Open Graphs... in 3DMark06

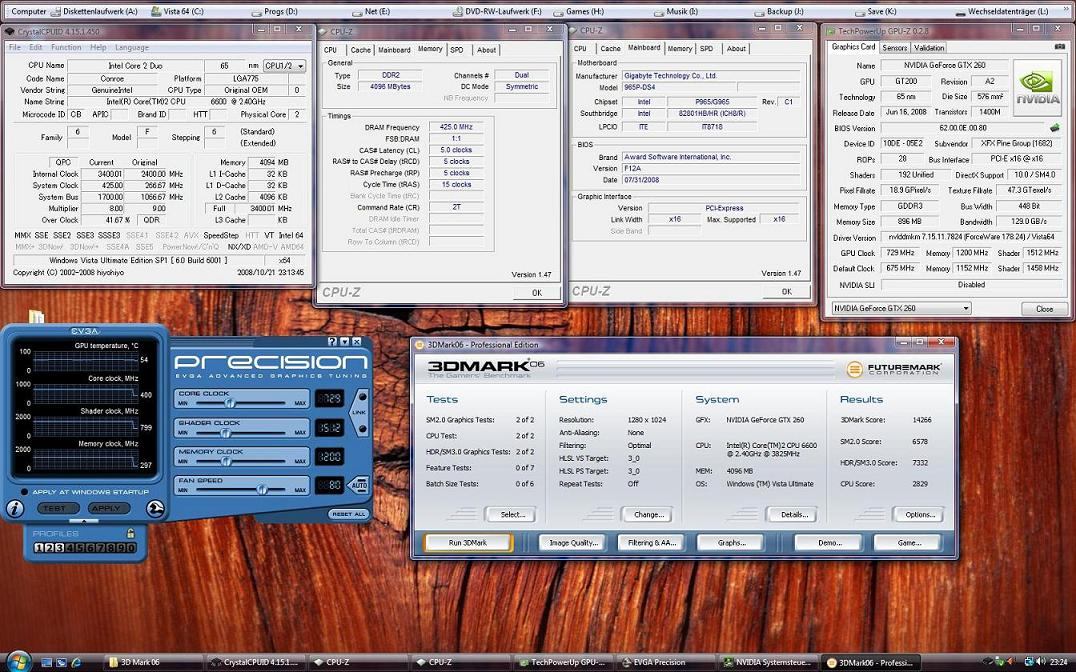(732, 542)
